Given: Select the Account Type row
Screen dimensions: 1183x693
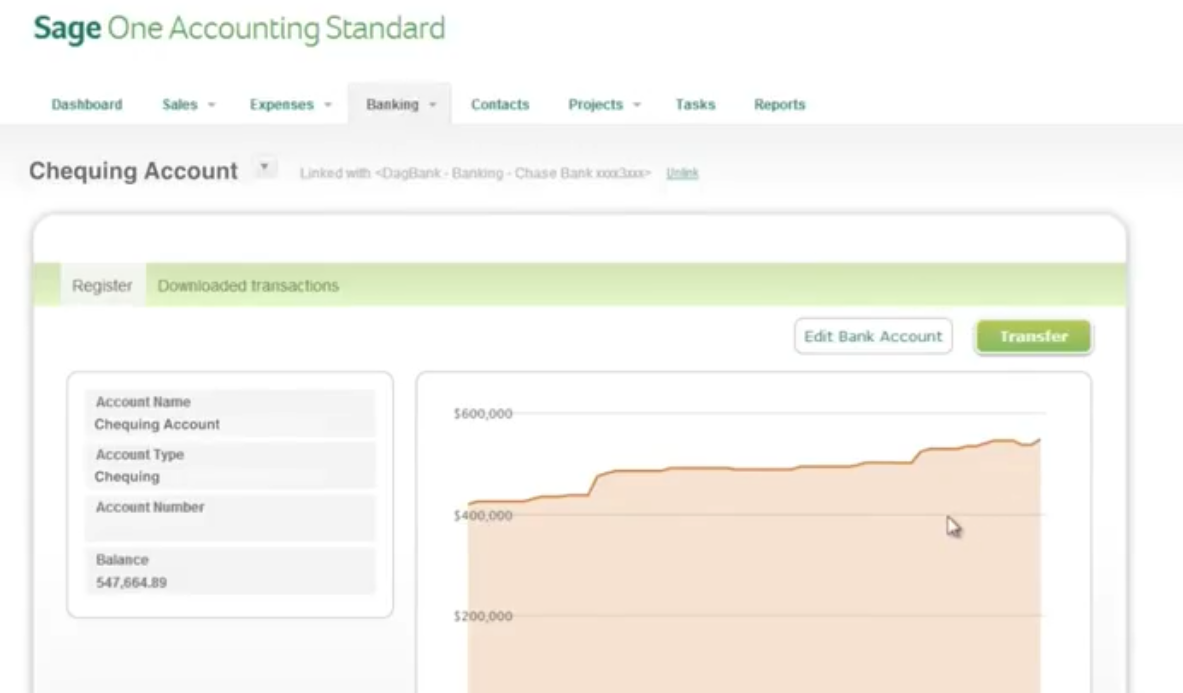Looking at the screenshot, I should coord(229,466).
